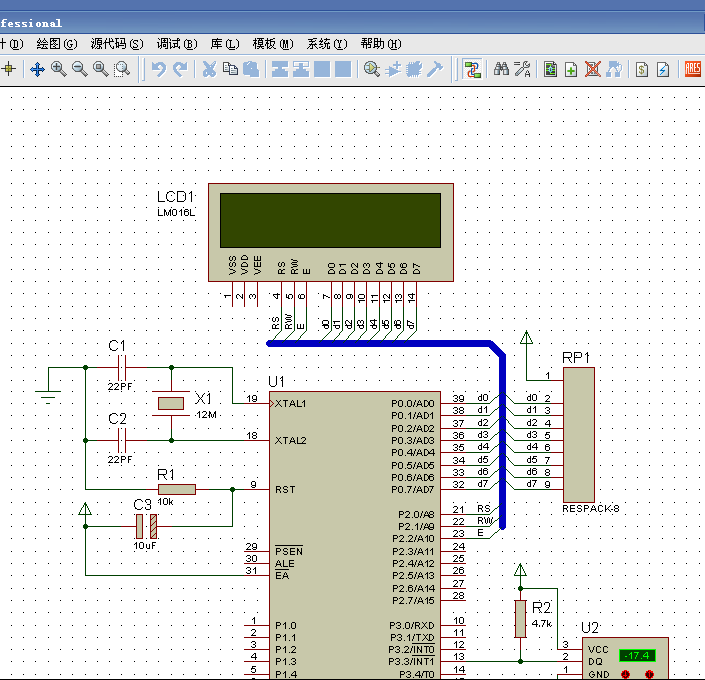
Task: Click the RESPACK-8 label
Action: click(591, 509)
